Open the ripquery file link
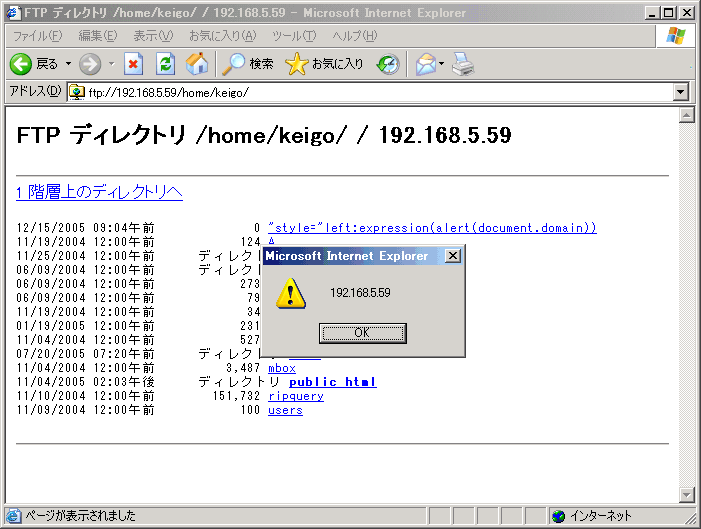This screenshot has width=701, height=529. coord(296,396)
